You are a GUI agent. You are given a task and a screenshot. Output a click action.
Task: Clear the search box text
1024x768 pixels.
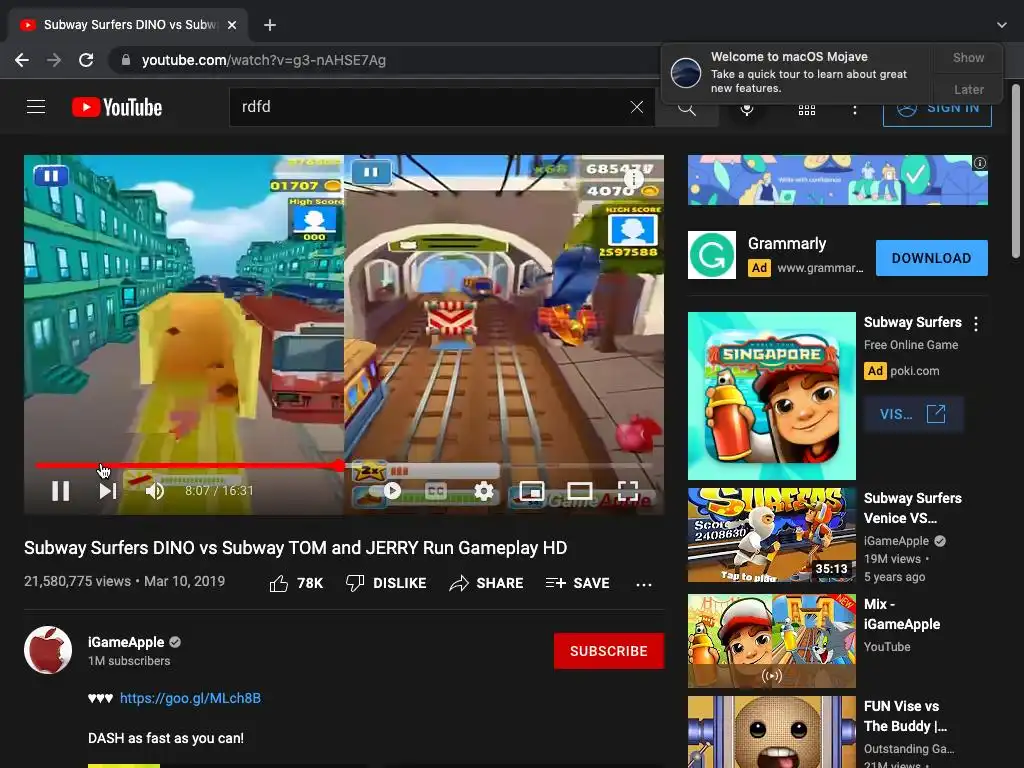tap(637, 107)
